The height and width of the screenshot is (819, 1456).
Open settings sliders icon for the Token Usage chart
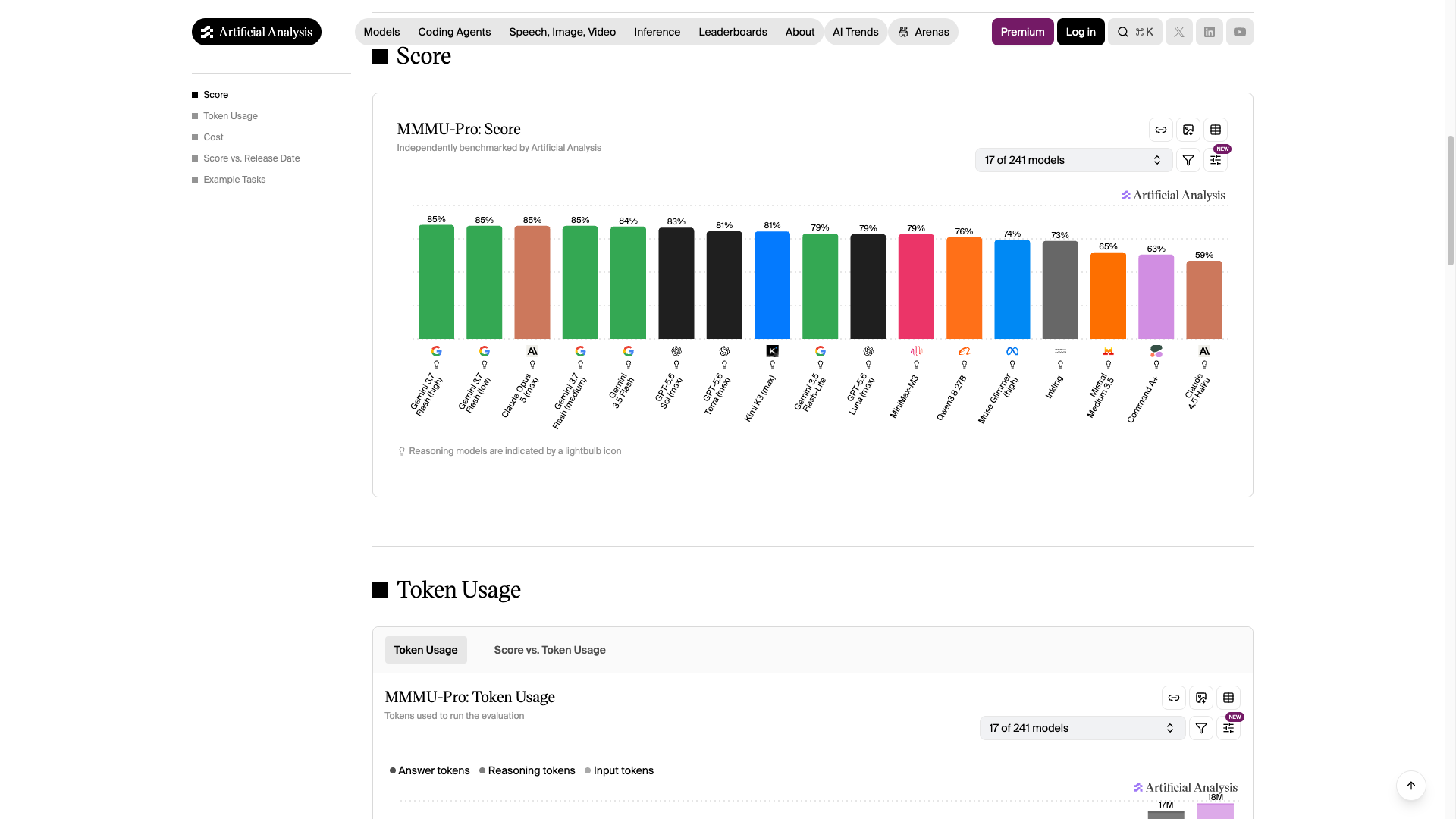coord(1228,728)
